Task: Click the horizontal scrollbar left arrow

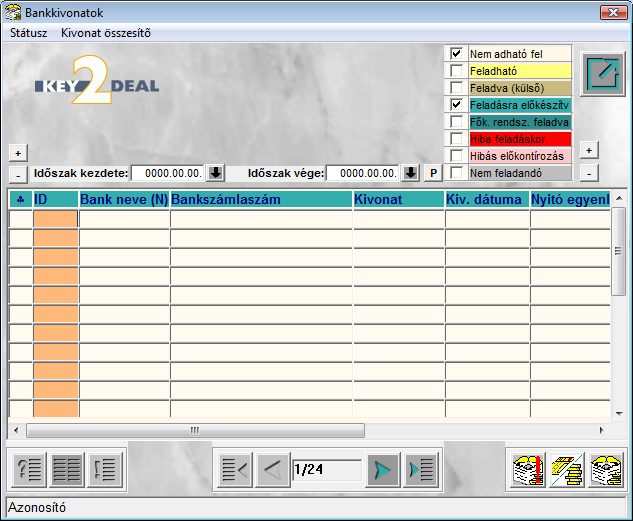Action: pyautogui.click(x=16, y=430)
